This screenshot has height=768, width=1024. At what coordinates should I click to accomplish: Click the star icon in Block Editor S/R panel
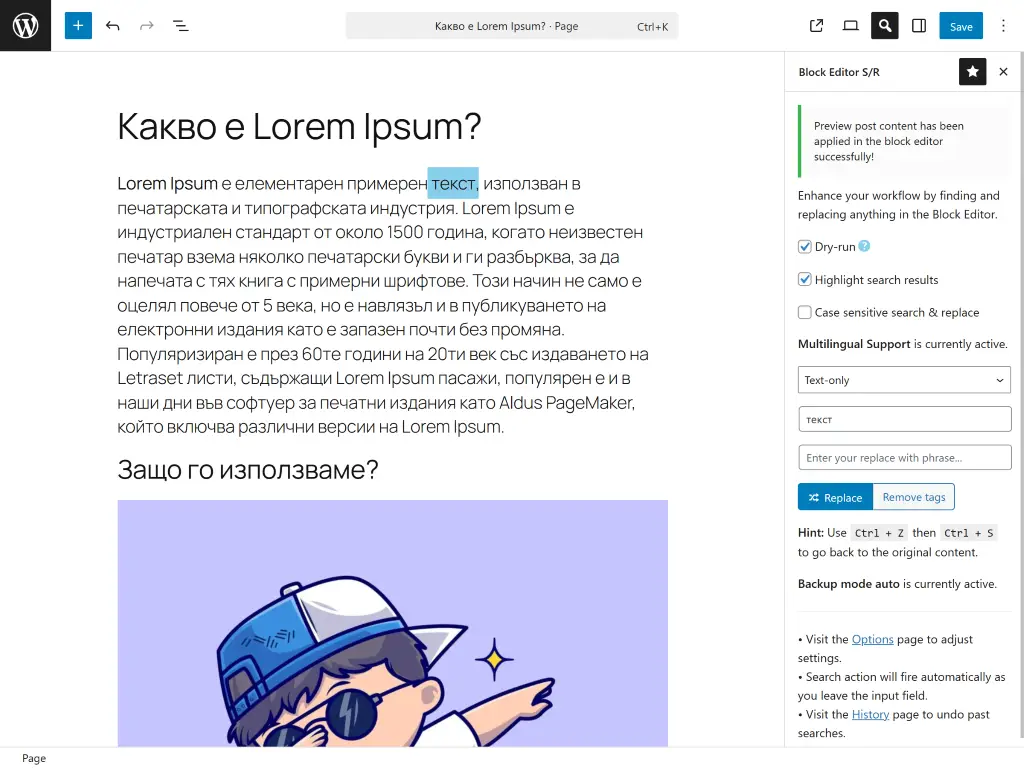(x=972, y=71)
